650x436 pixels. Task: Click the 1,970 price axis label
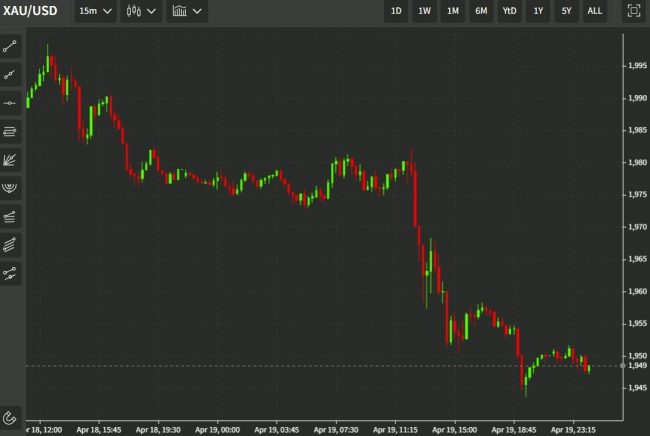point(637,227)
